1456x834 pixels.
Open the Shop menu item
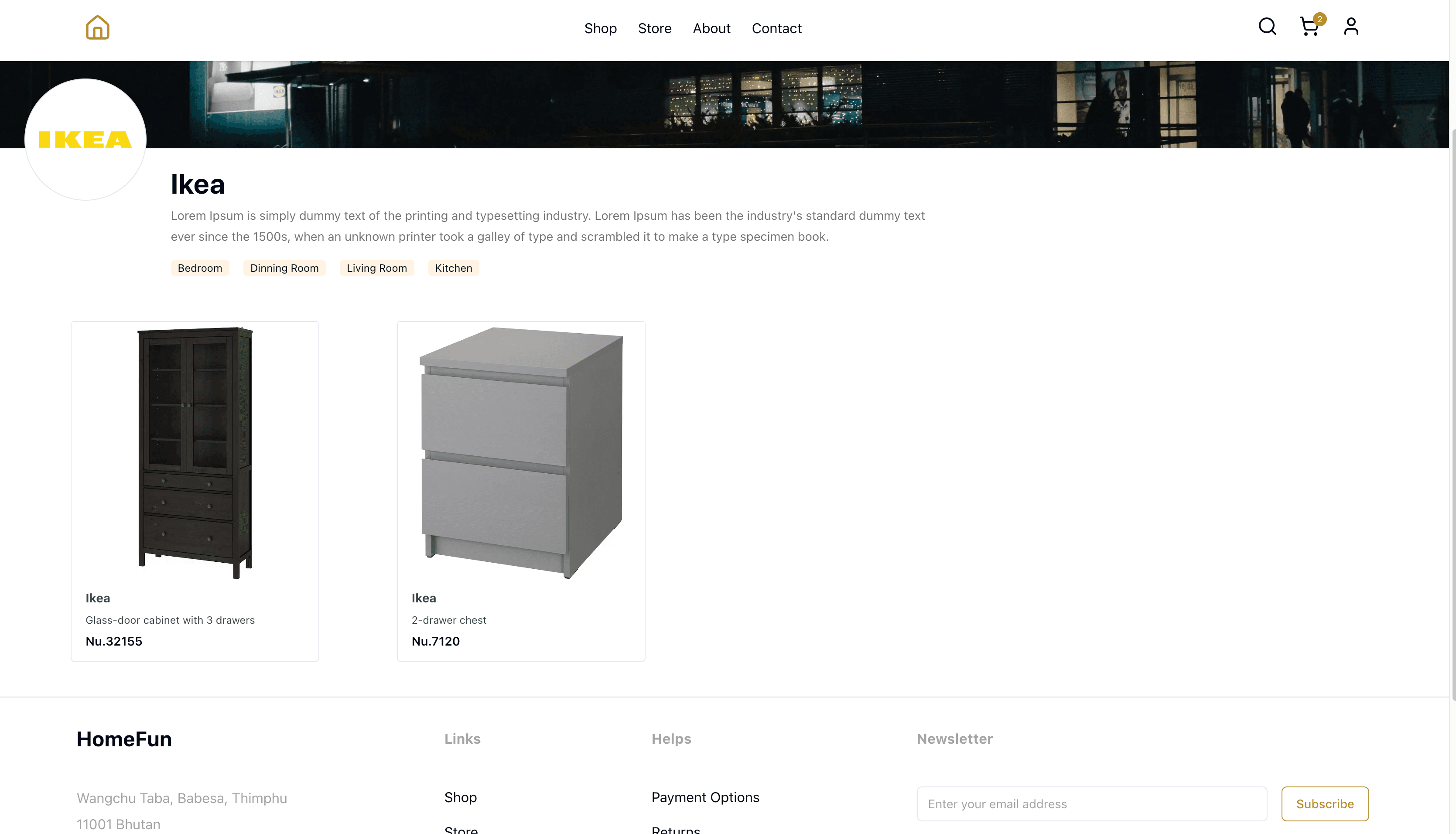click(600, 28)
